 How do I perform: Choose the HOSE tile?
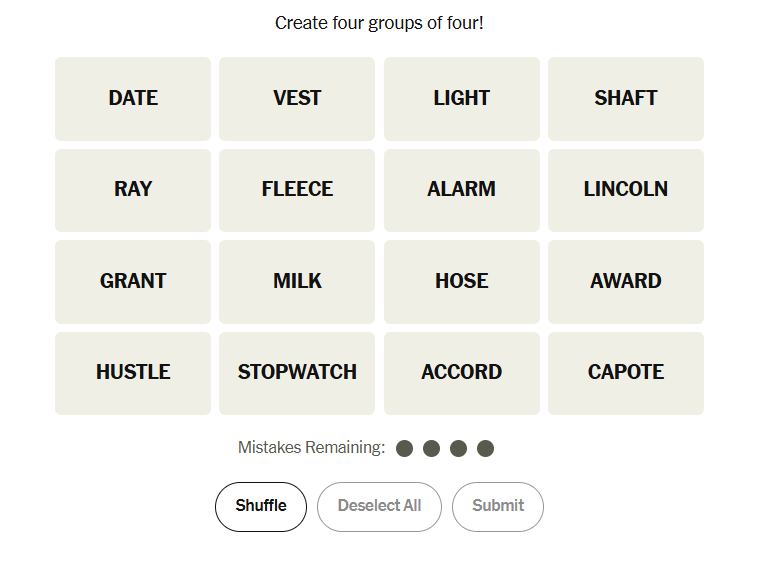click(x=461, y=281)
